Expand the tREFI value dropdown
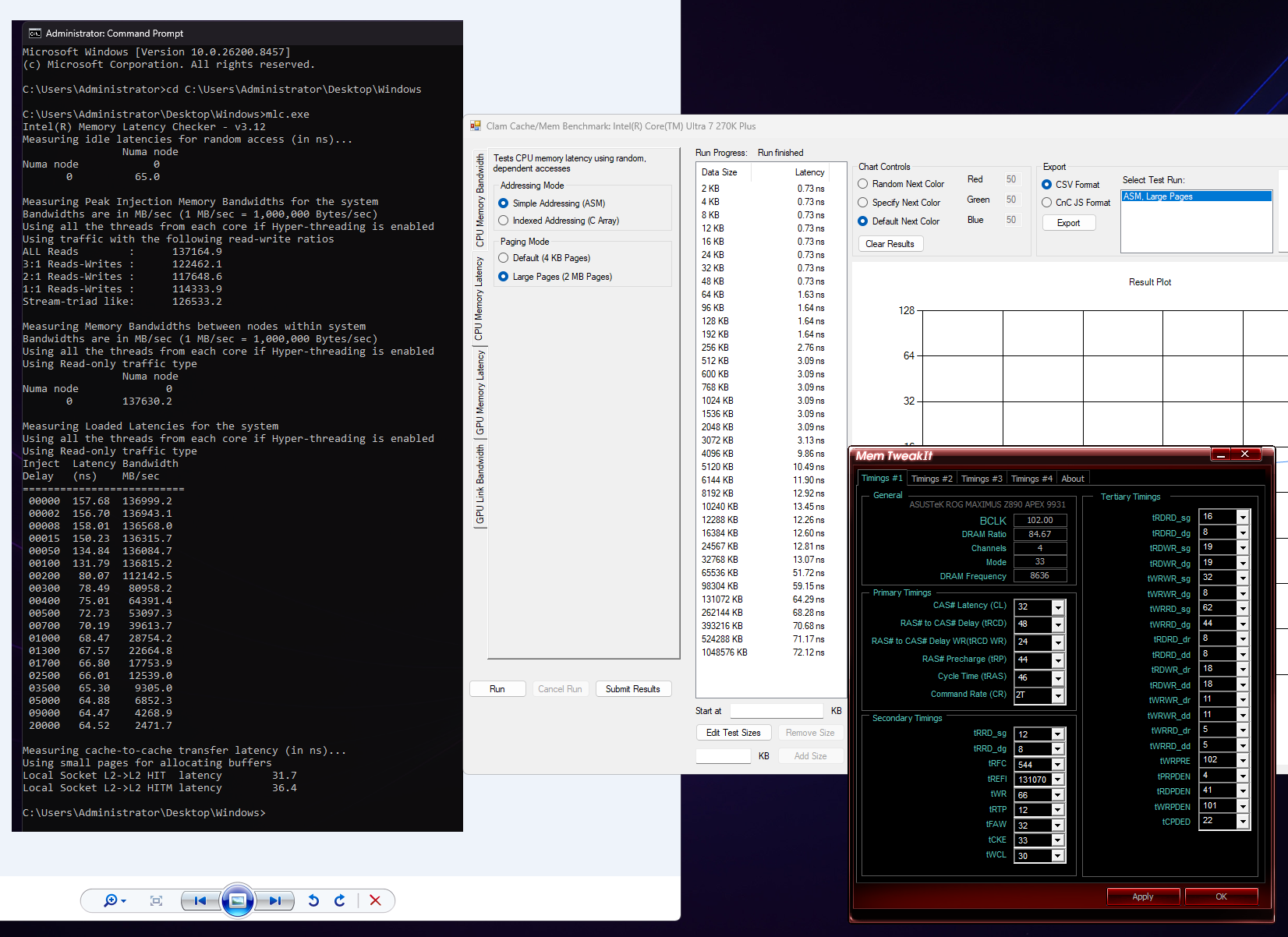 (x=1058, y=780)
